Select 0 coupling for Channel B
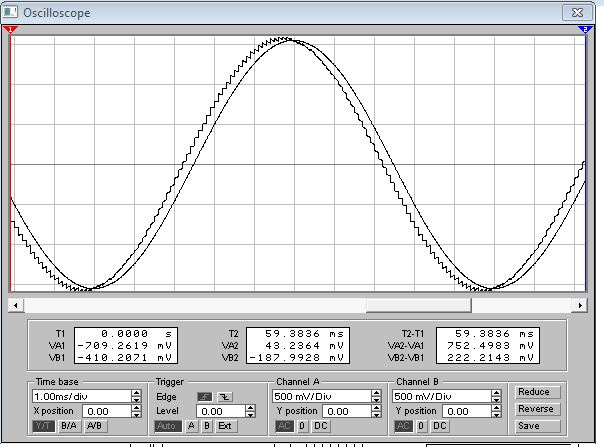 pyautogui.click(x=422, y=426)
